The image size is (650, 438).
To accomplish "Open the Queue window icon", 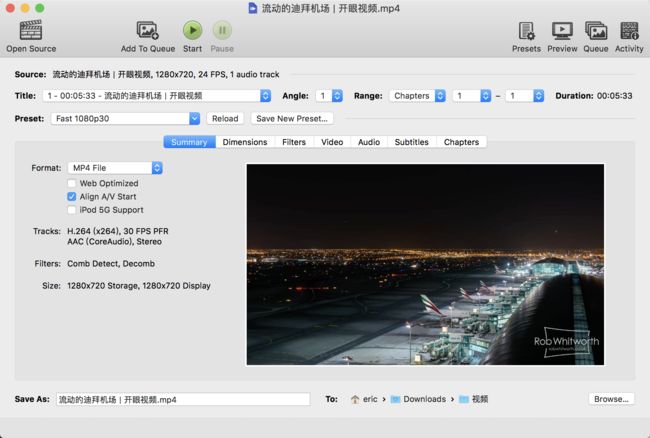I will 596,31.
